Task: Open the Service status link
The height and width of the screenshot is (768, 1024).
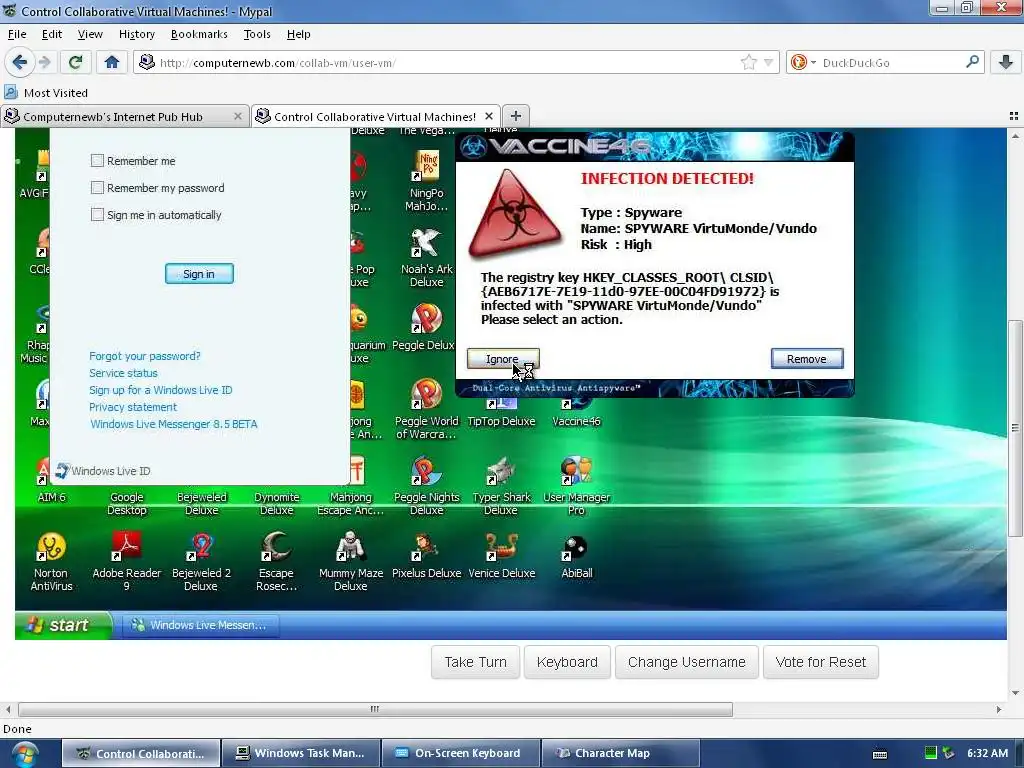Action: pyautogui.click(x=123, y=373)
